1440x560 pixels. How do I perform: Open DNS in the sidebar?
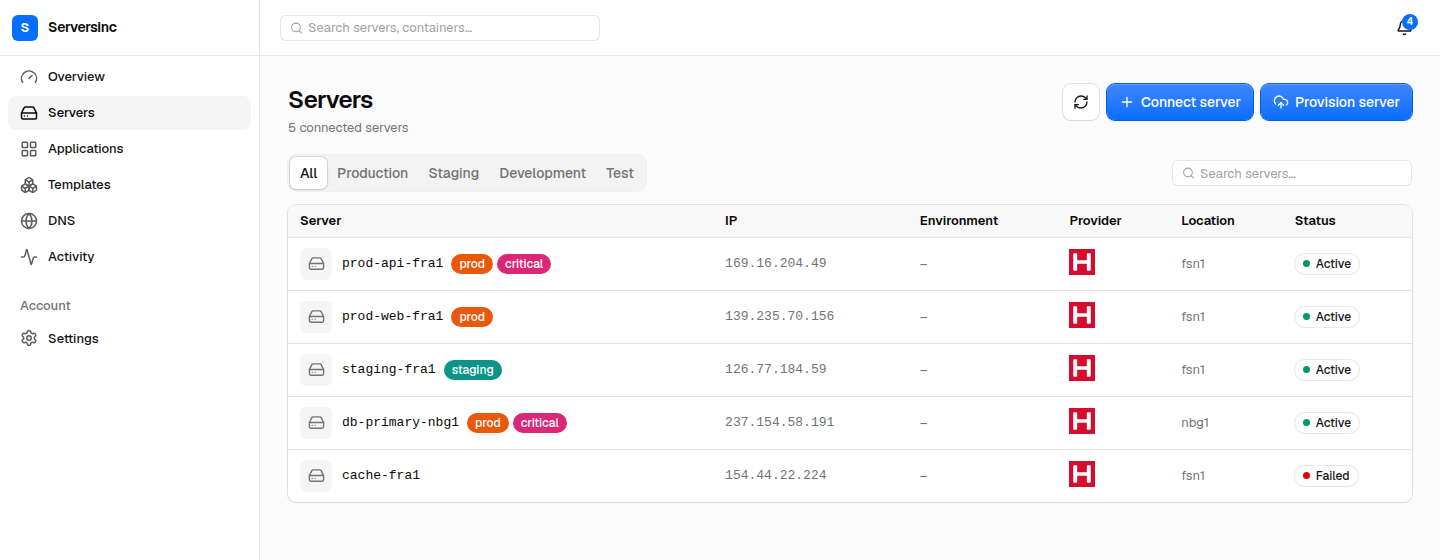pyautogui.click(x=129, y=221)
